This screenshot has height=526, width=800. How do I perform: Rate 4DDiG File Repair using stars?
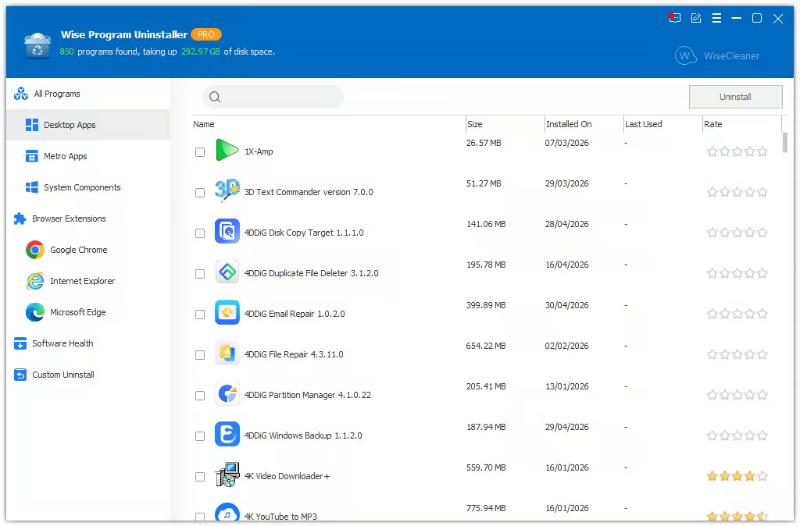(x=737, y=355)
